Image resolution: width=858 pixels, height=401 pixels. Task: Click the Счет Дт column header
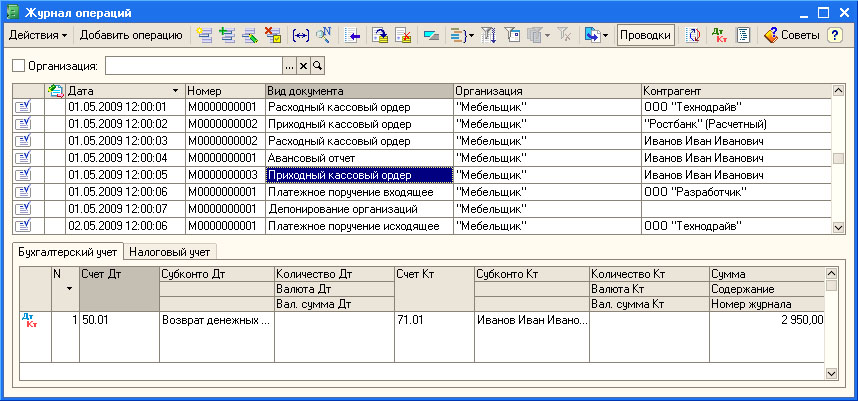tap(119, 288)
